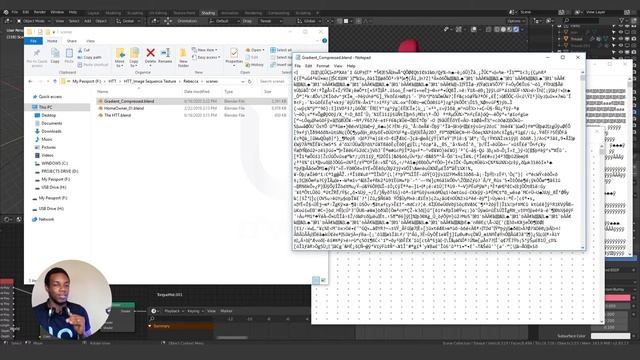Open Notepad Format menu
640x360 pixels.
[x=322, y=66]
